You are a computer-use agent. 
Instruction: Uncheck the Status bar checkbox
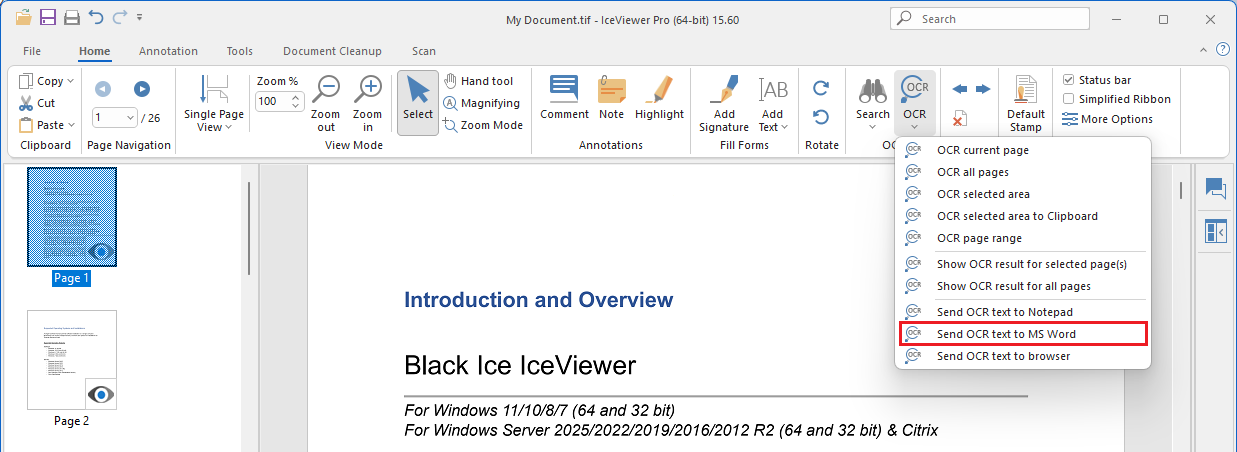point(1069,80)
